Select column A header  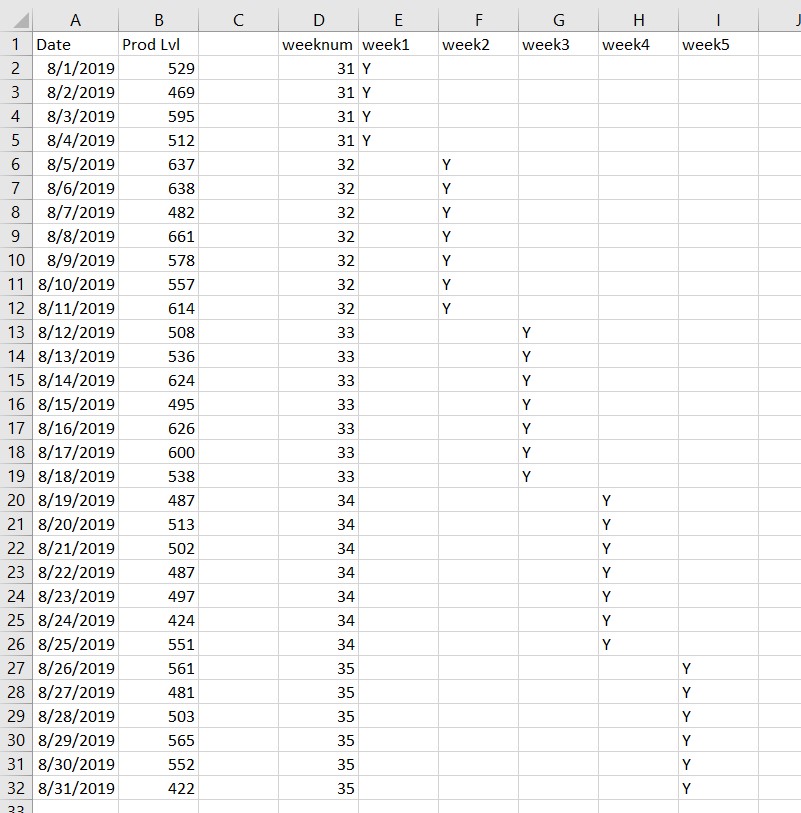coord(75,19)
